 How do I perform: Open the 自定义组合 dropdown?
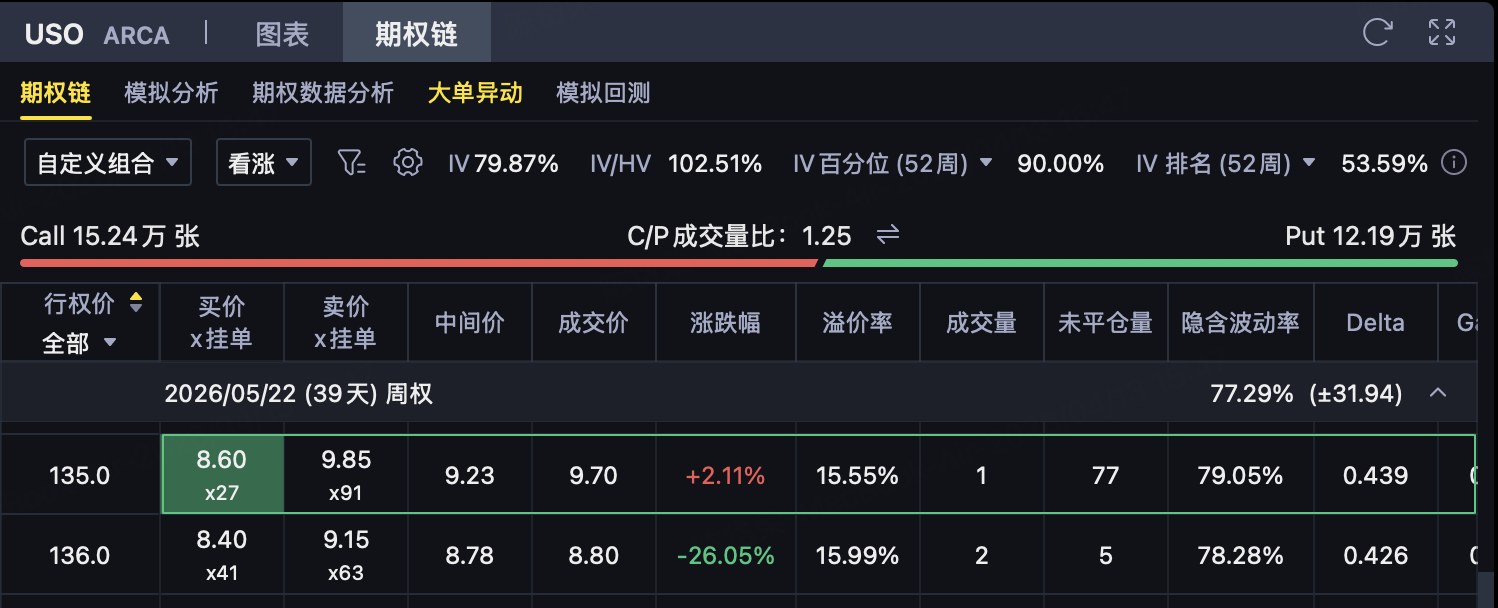pos(108,163)
